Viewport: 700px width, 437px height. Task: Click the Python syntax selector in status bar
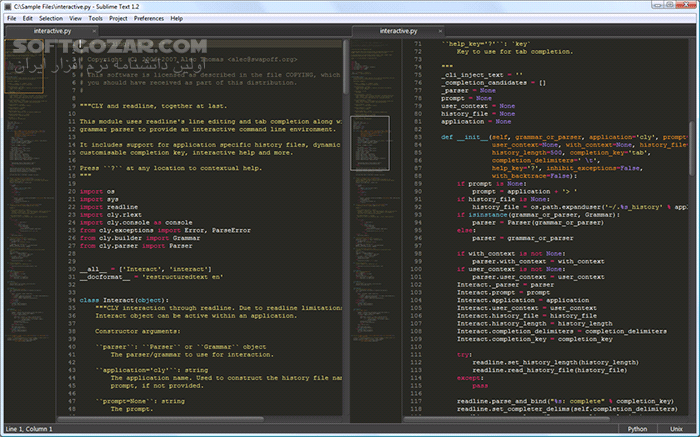pyautogui.click(x=637, y=429)
